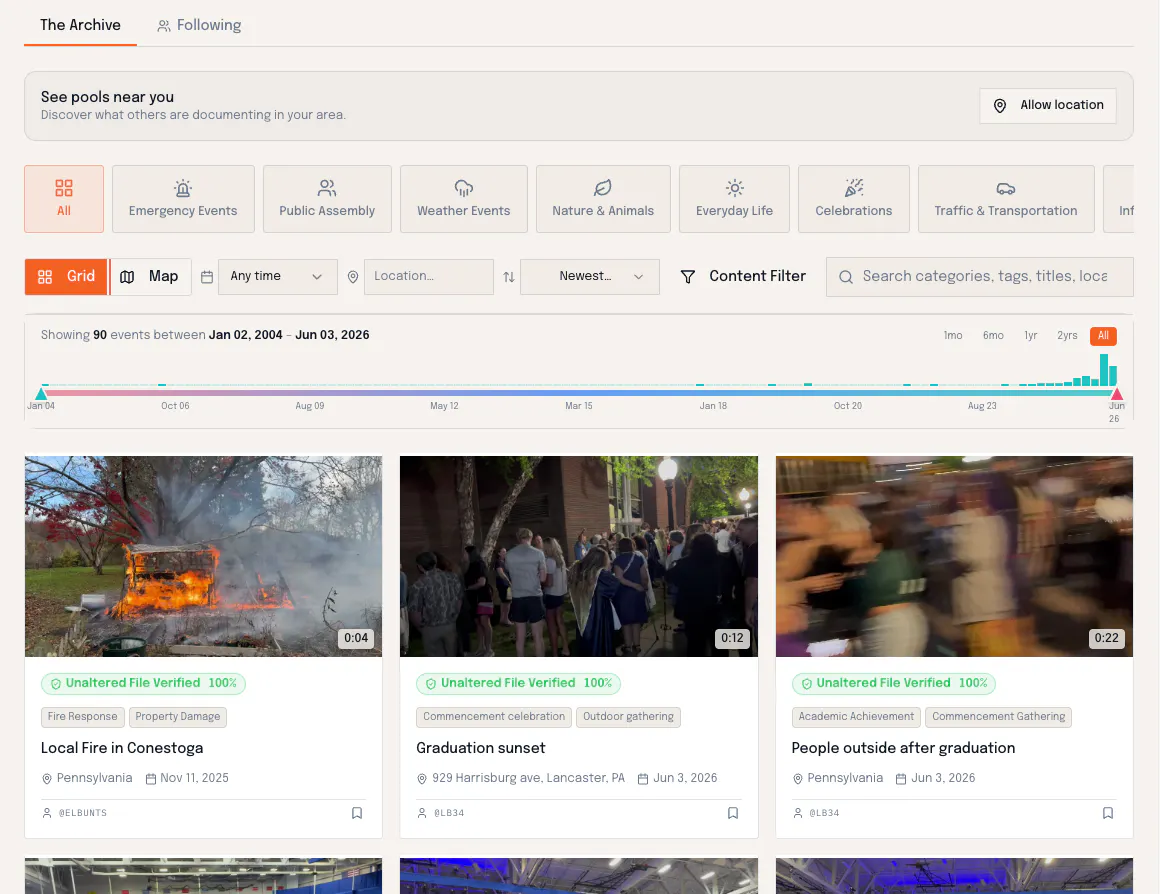Click the calendar icon beside Any time

click(x=207, y=277)
